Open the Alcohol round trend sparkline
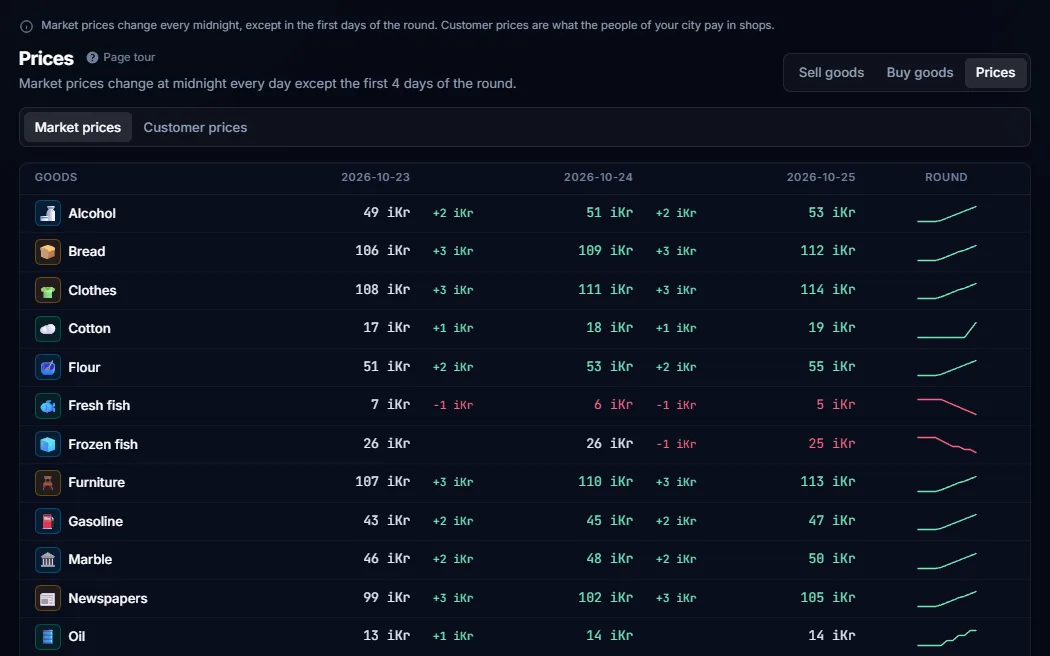 946,214
